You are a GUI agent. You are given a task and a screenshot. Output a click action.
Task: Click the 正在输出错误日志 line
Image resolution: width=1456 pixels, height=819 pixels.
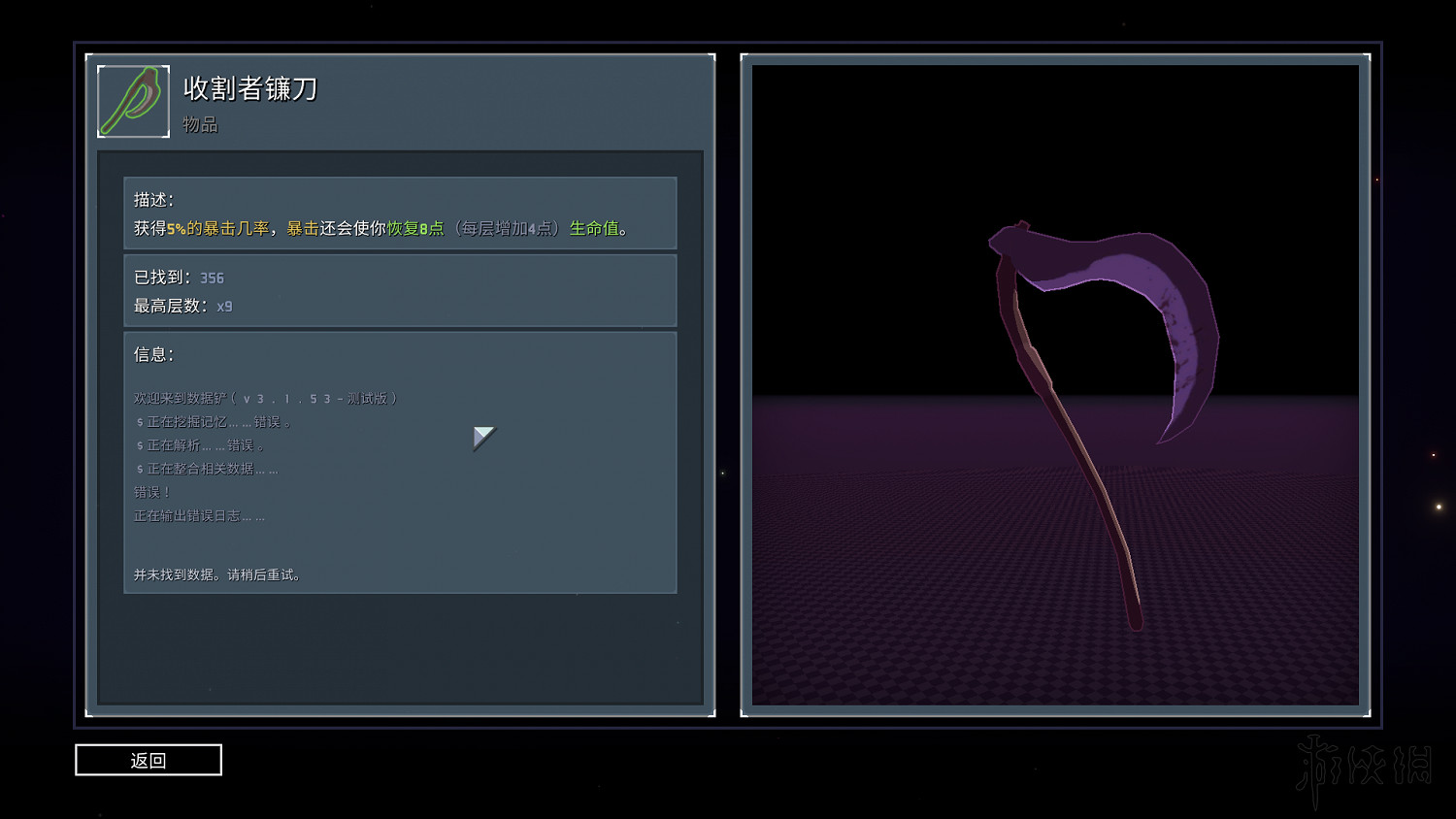coord(199,515)
